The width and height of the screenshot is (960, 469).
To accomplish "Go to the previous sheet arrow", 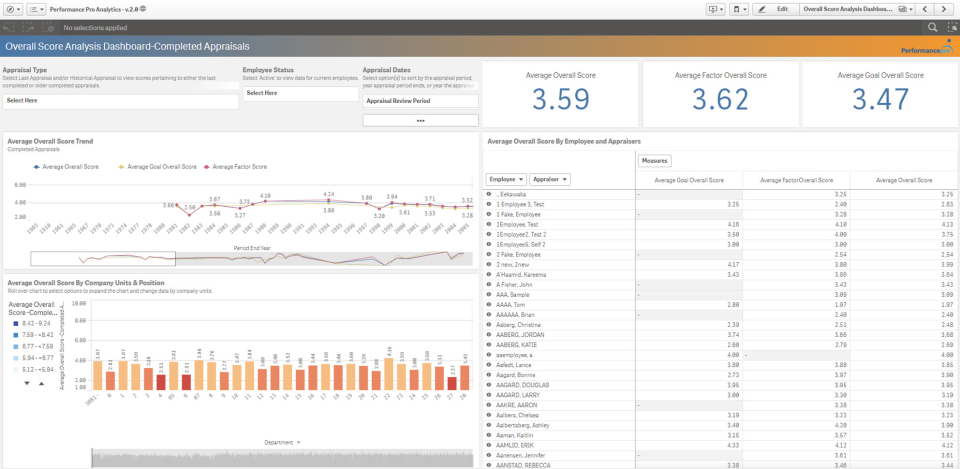I will click(927, 8).
